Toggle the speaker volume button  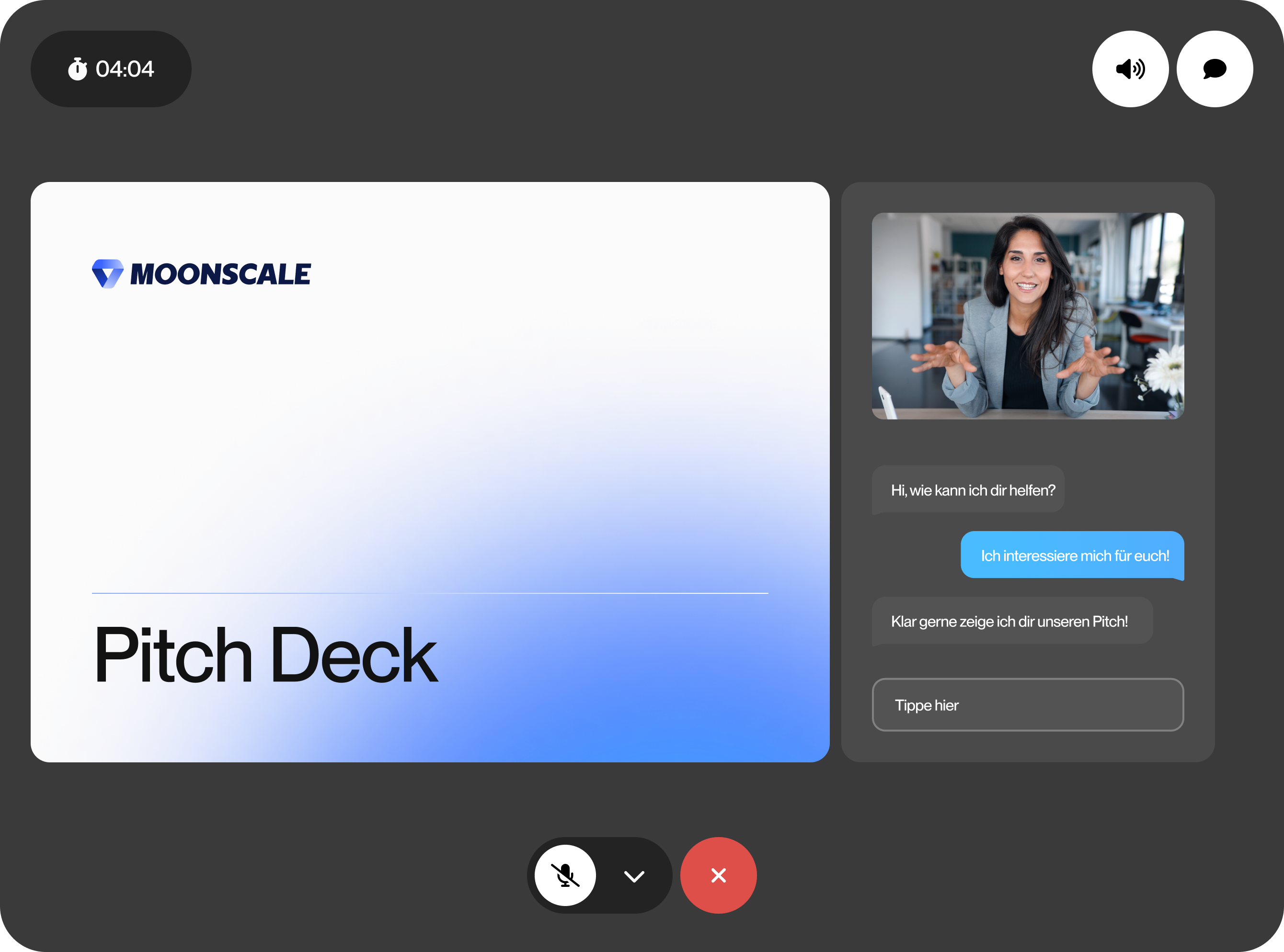click(1130, 69)
